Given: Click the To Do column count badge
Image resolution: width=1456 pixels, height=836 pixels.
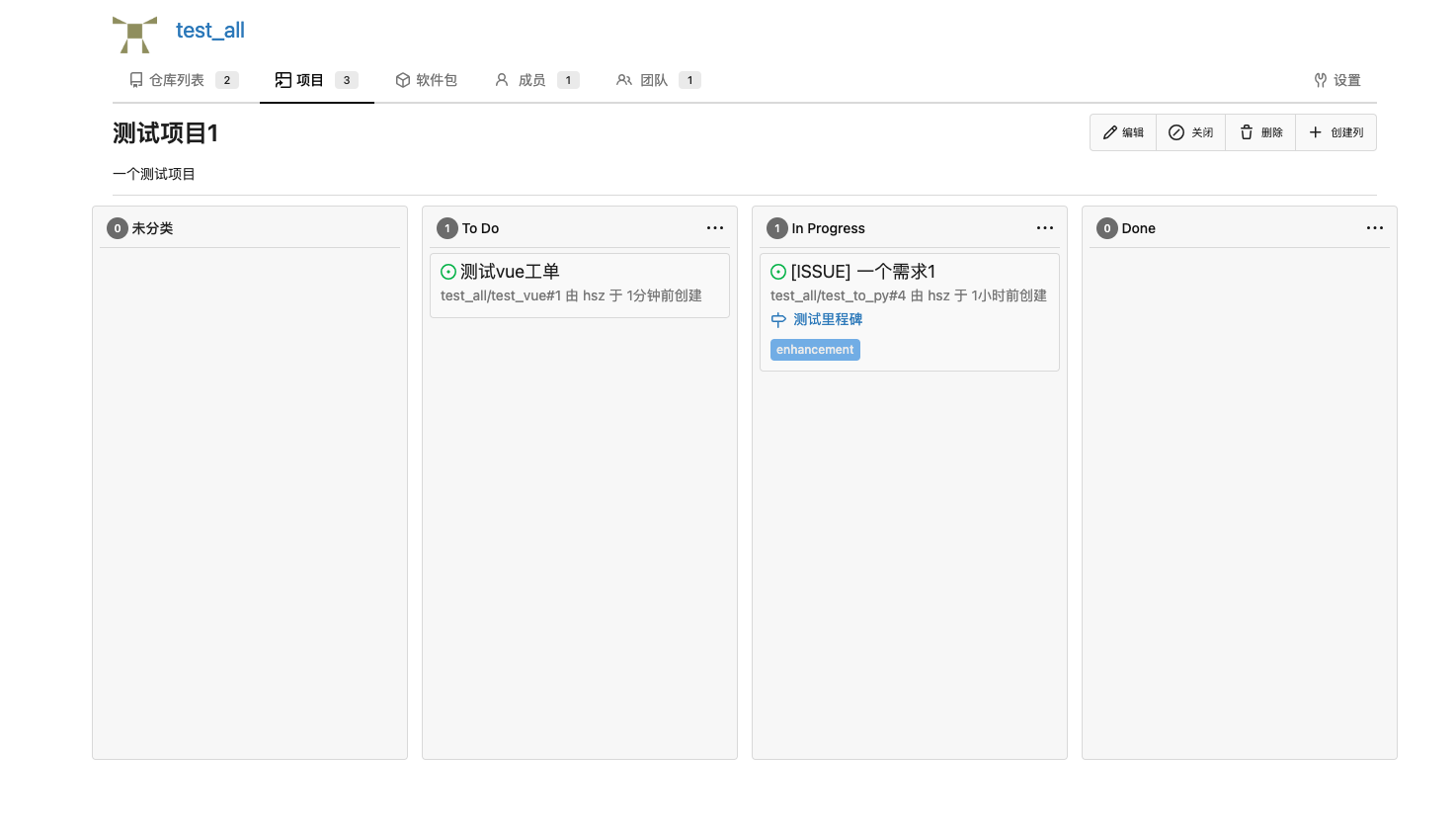Looking at the screenshot, I should coord(447,228).
